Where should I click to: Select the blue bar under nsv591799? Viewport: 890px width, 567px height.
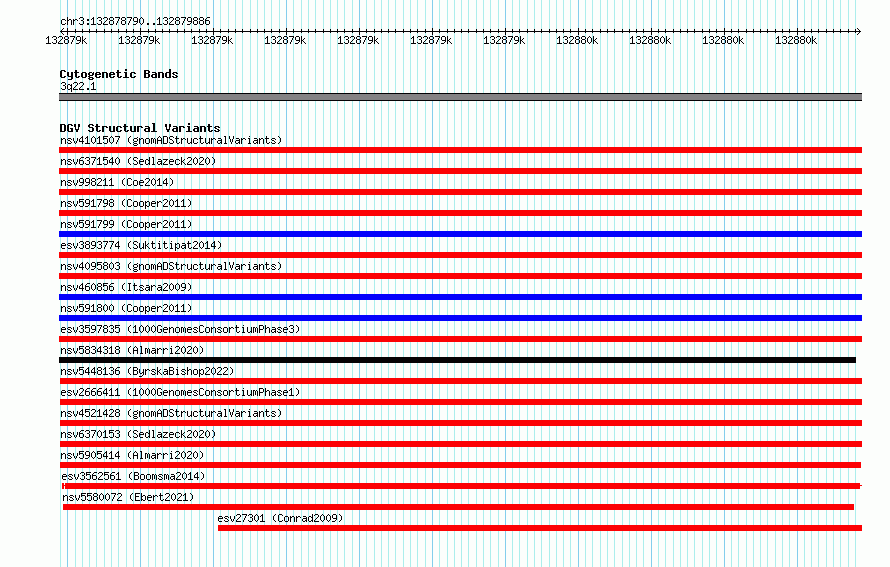pos(460,234)
